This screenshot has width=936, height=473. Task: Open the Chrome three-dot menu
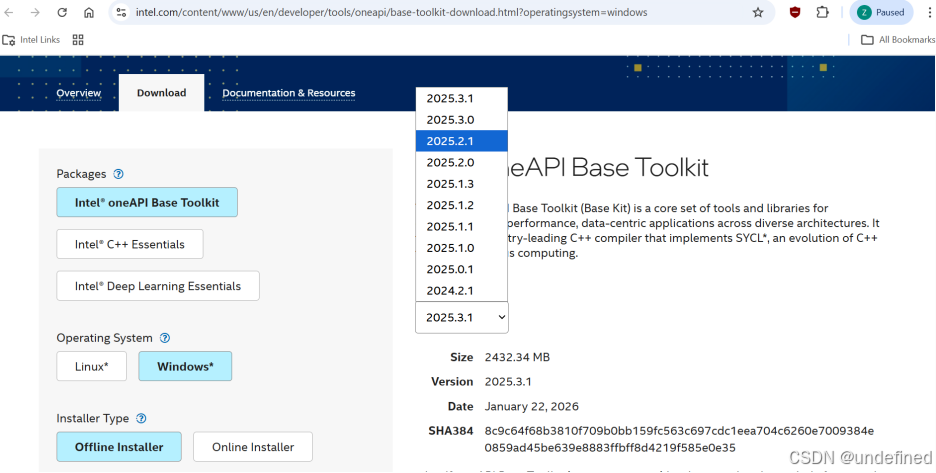pos(928,13)
